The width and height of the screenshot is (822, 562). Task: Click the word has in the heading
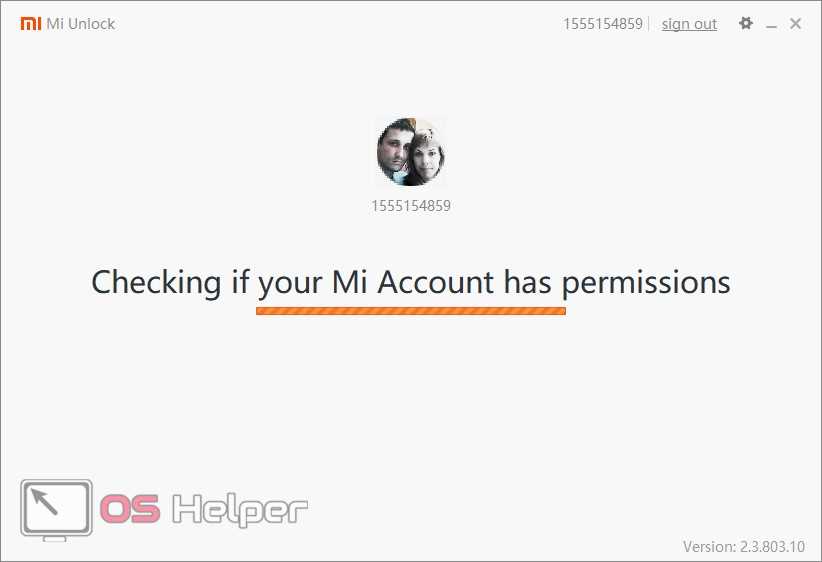527,282
